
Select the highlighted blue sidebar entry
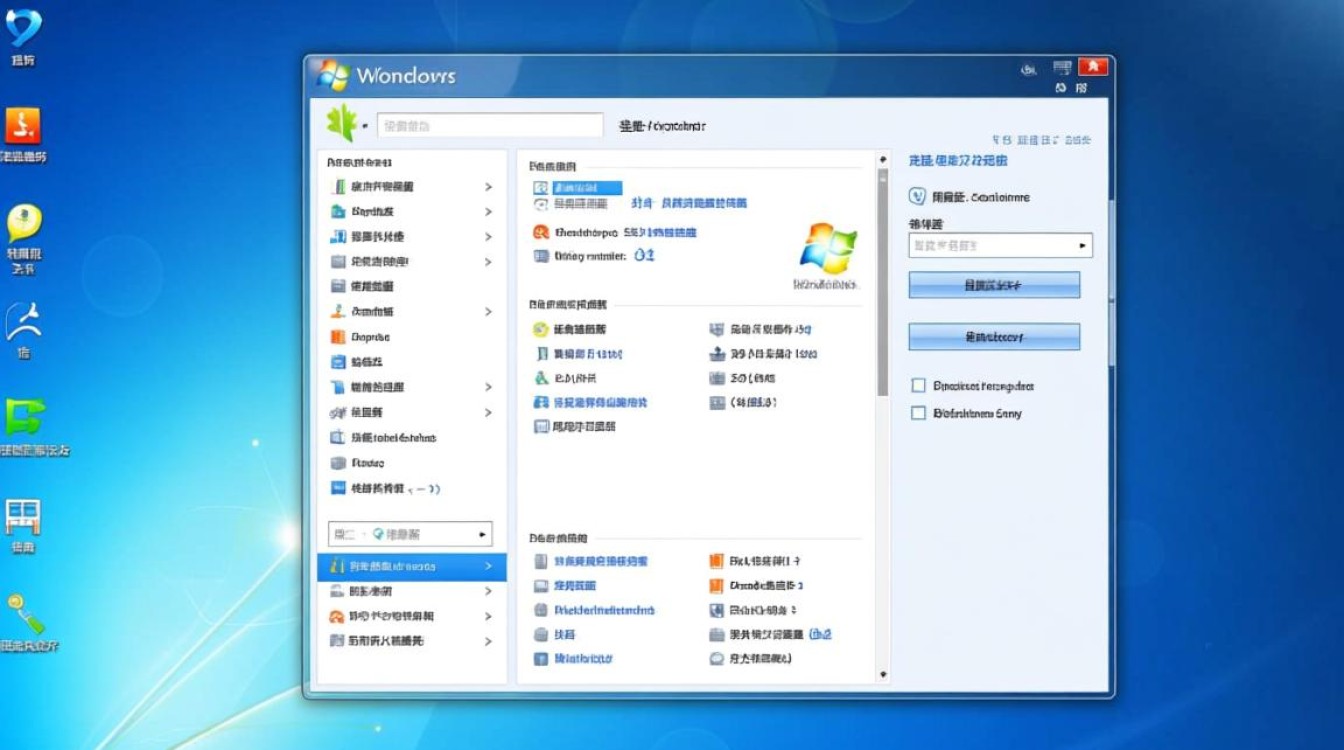410,566
